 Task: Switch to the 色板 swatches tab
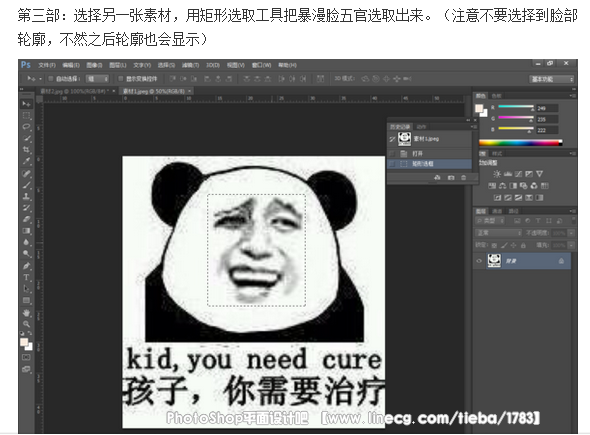point(497,96)
